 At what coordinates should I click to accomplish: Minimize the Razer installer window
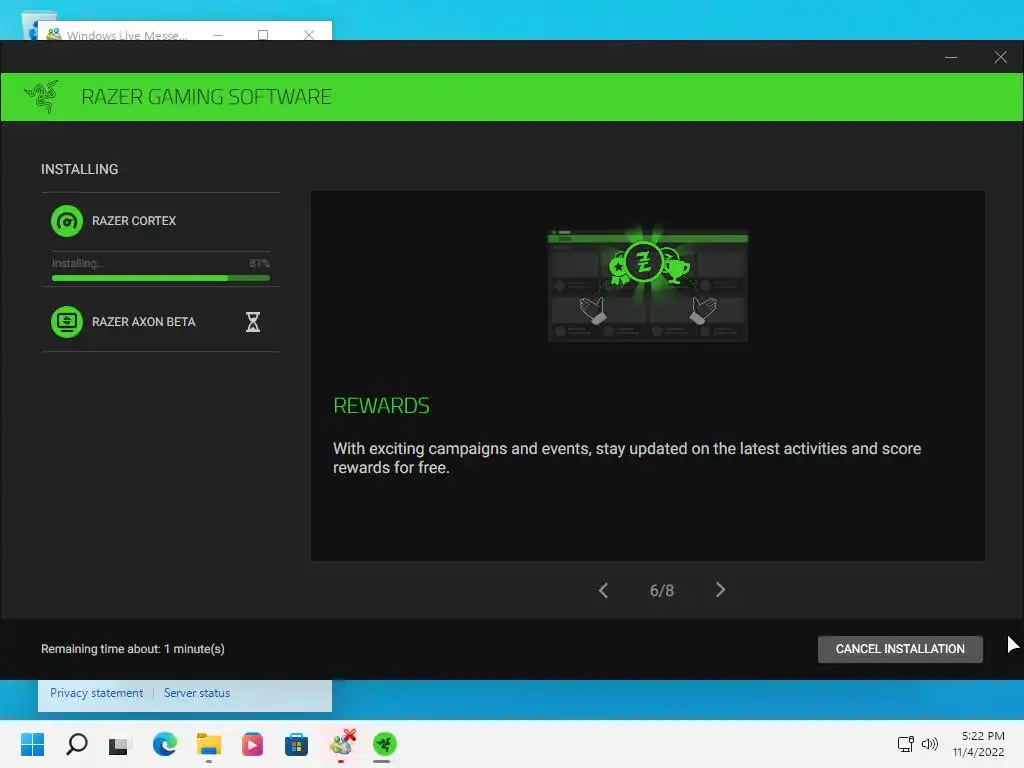tap(951, 57)
